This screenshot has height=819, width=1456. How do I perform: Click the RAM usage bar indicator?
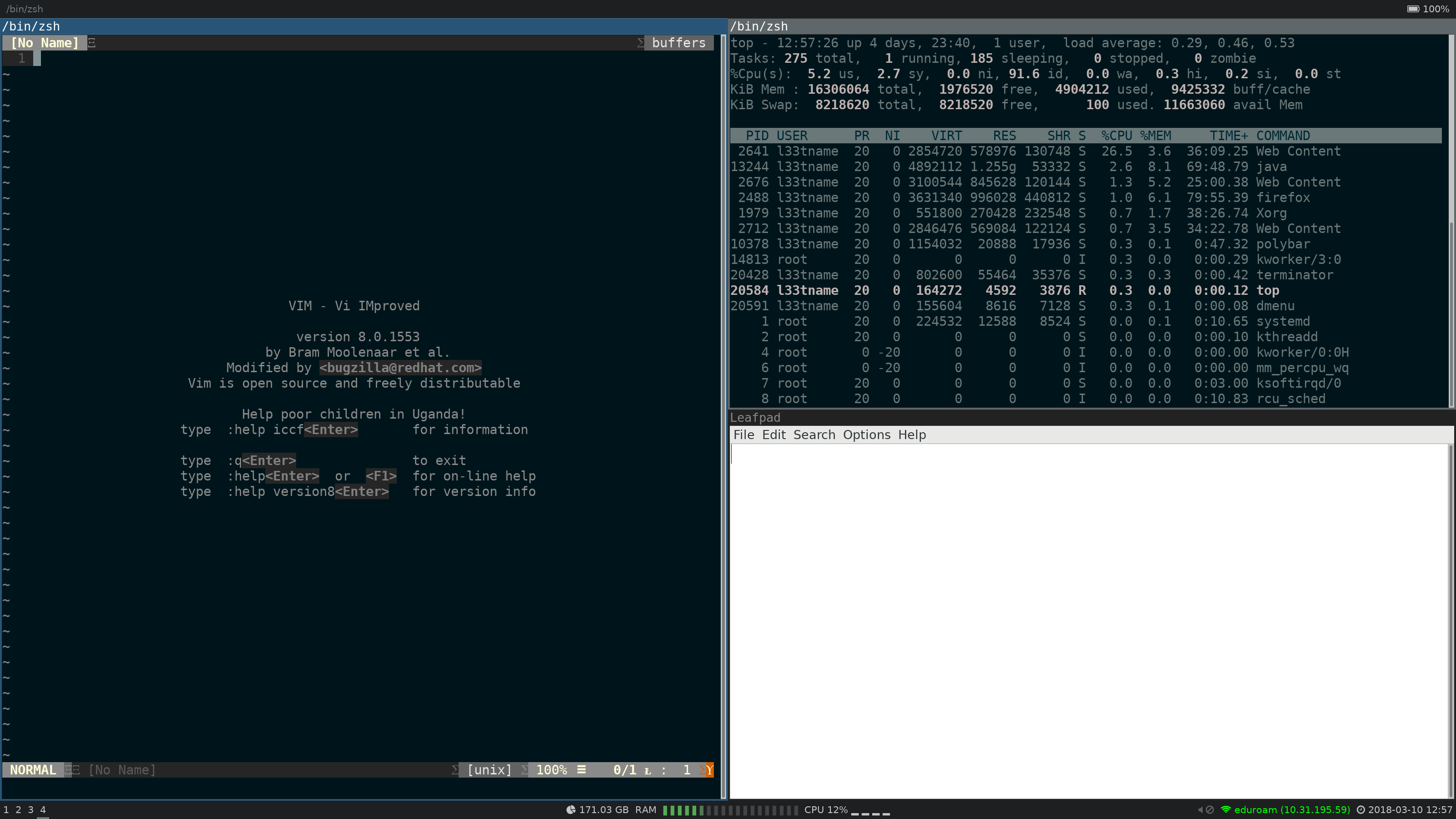730,810
